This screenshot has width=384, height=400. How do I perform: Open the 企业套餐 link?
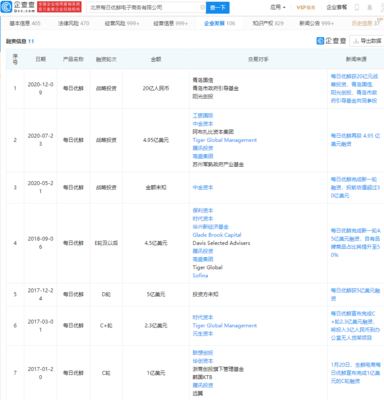(x=336, y=7)
